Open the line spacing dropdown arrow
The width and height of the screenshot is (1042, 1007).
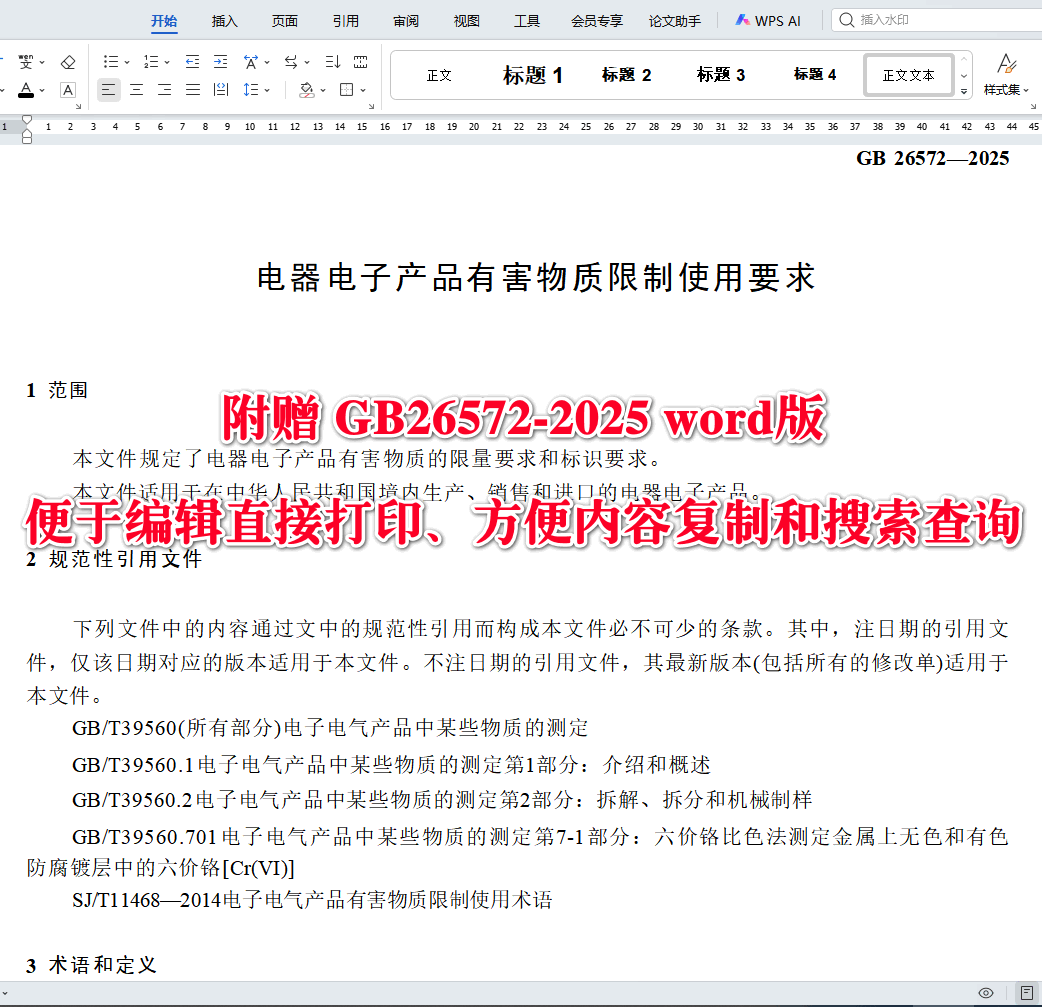[267, 90]
